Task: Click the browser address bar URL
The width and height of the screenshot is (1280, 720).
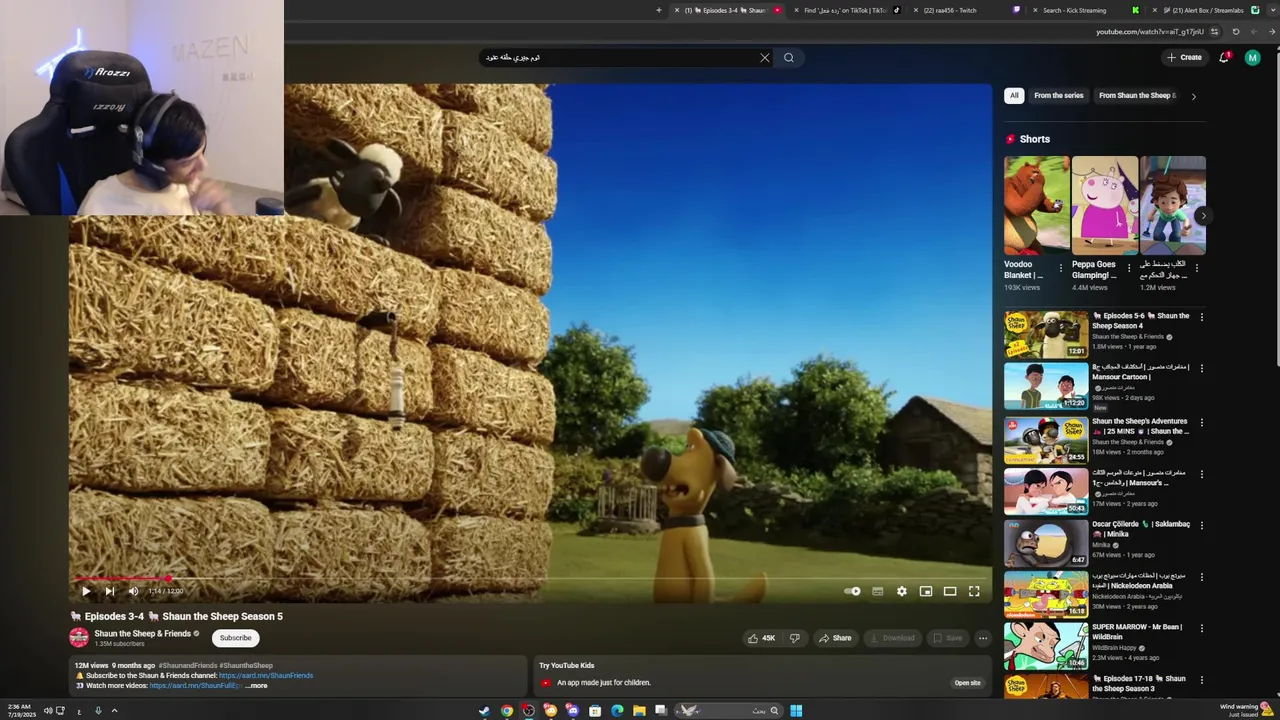Action: [1149, 32]
